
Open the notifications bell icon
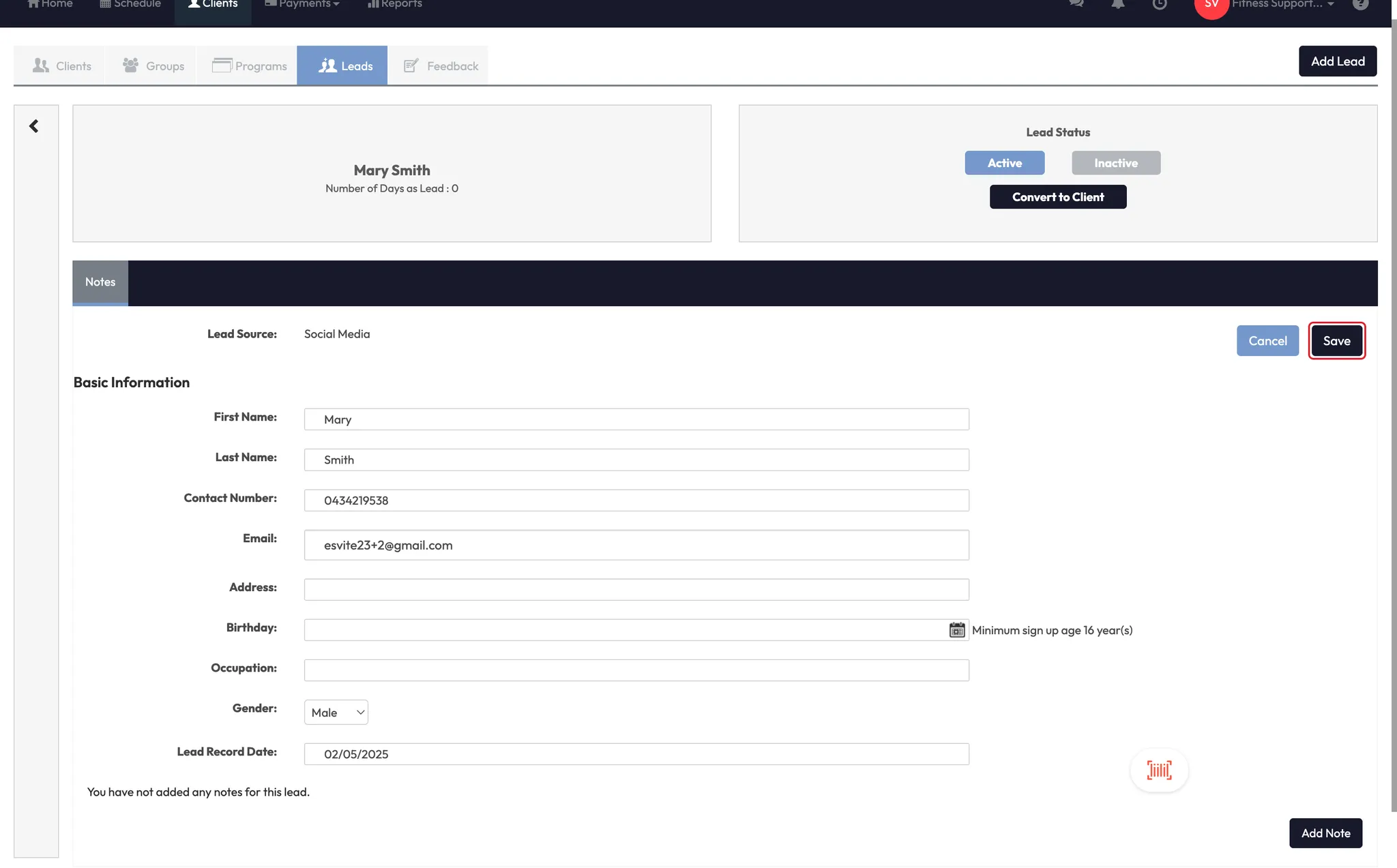1117,4
